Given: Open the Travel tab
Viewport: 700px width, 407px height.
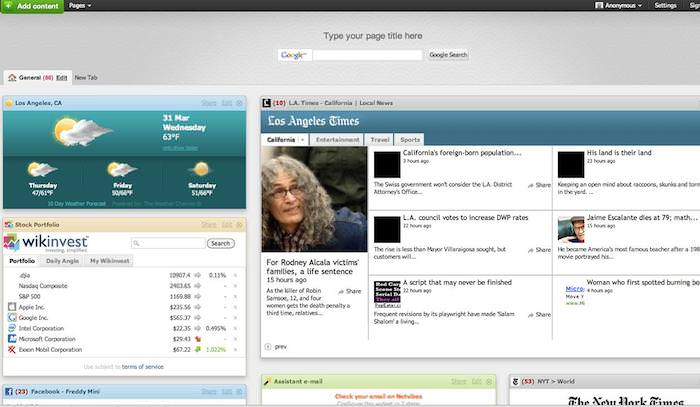Looking at the screenshot, I should click(380, 140).
